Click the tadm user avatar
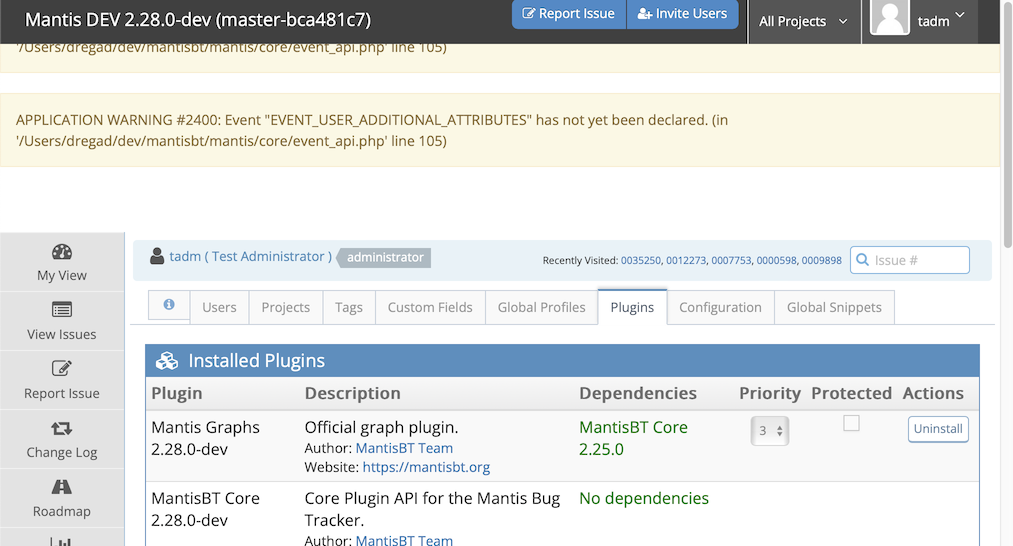The width and height of the screenshot is (1013, 546). (890, 19)
